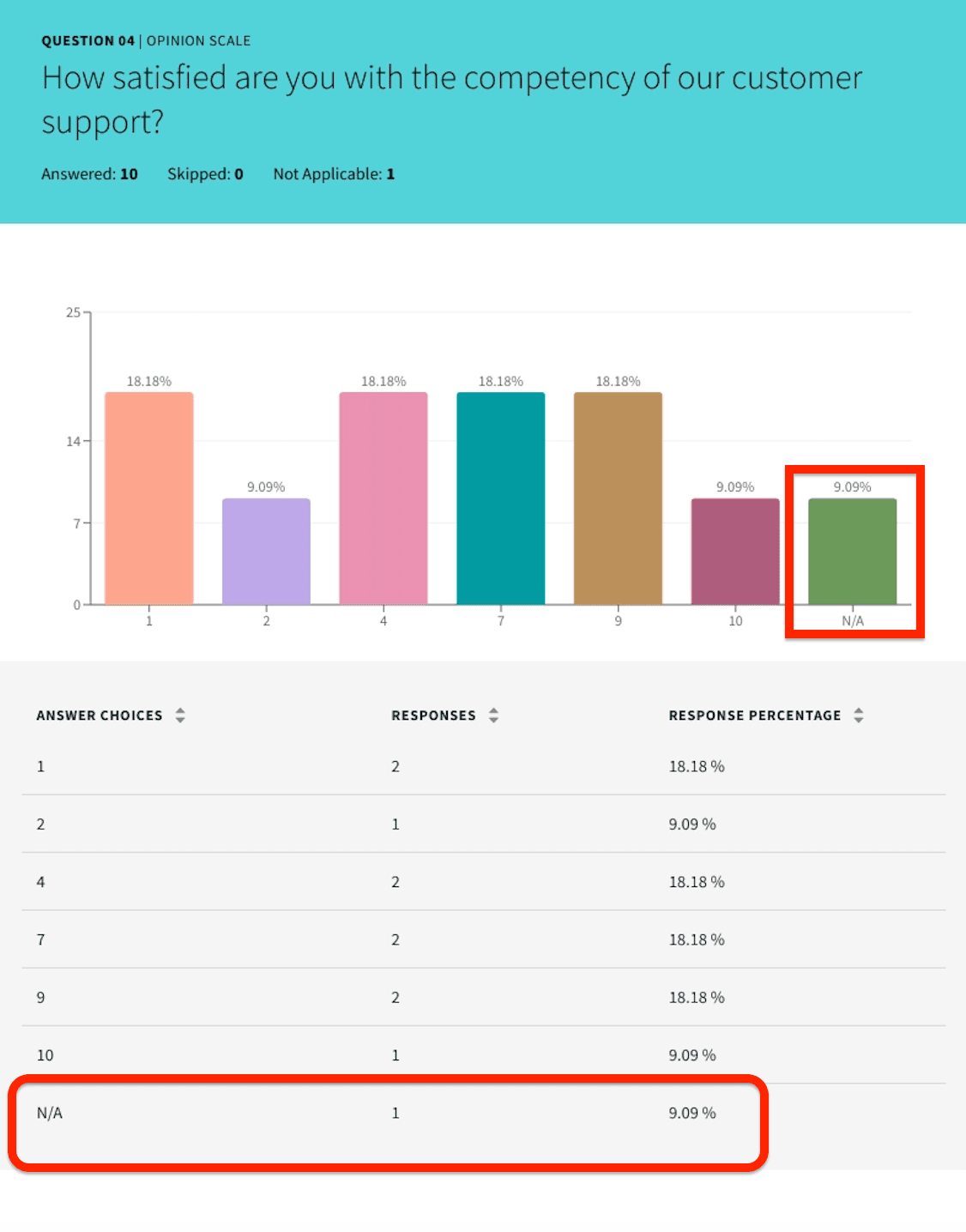966x1232 pixels.
Task: Click the pink bar for rating 4
Action: coord(383,498)
